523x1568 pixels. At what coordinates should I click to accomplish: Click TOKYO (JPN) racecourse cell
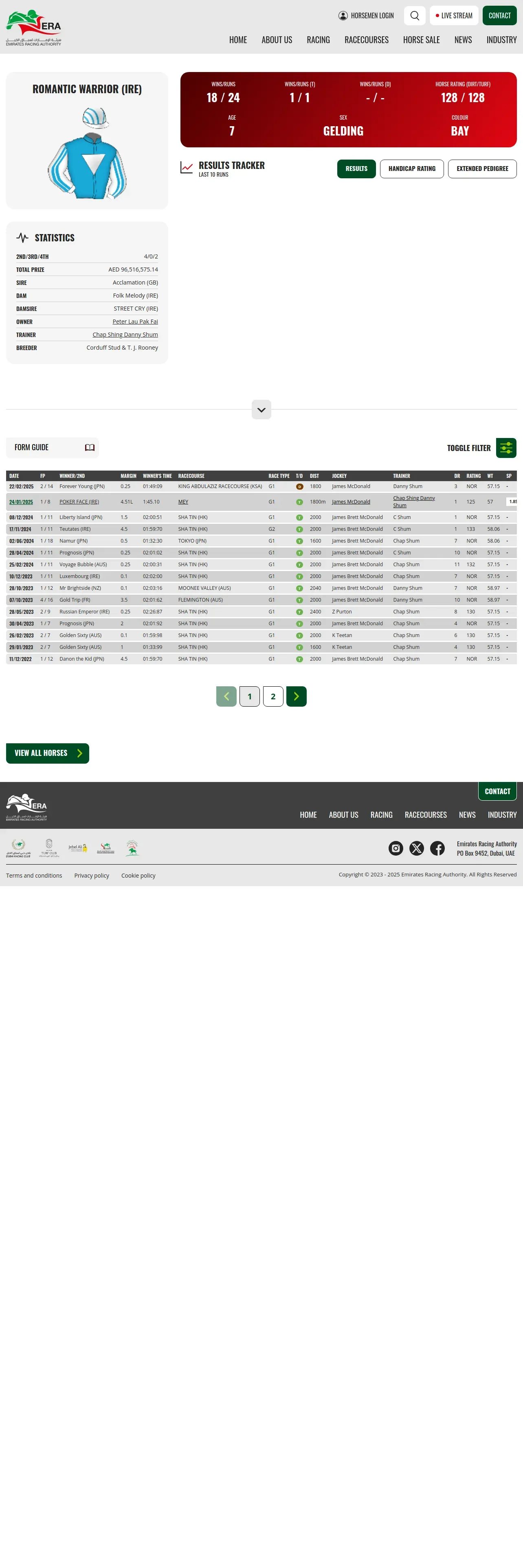(x=192, y=541)
